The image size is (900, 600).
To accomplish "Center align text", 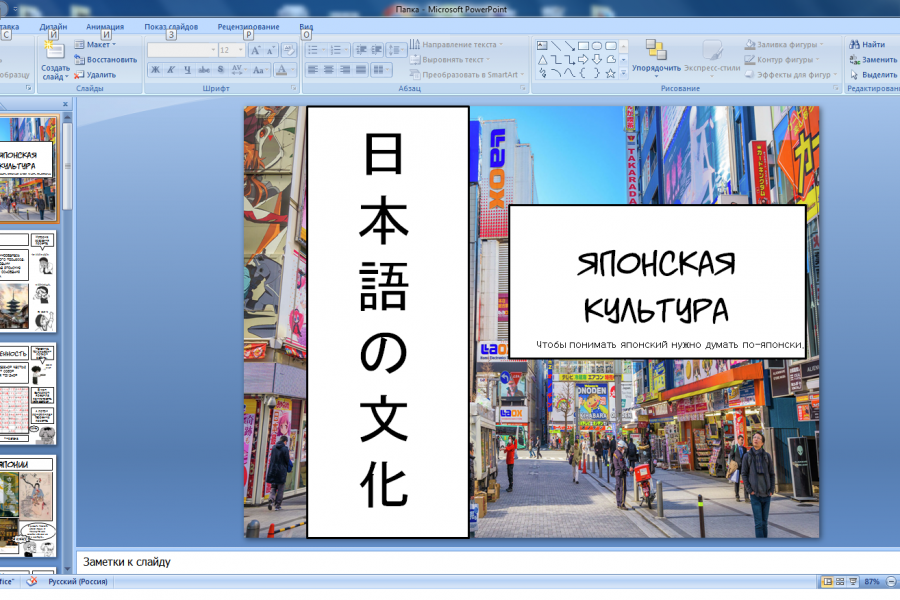I will click(329, 69).
